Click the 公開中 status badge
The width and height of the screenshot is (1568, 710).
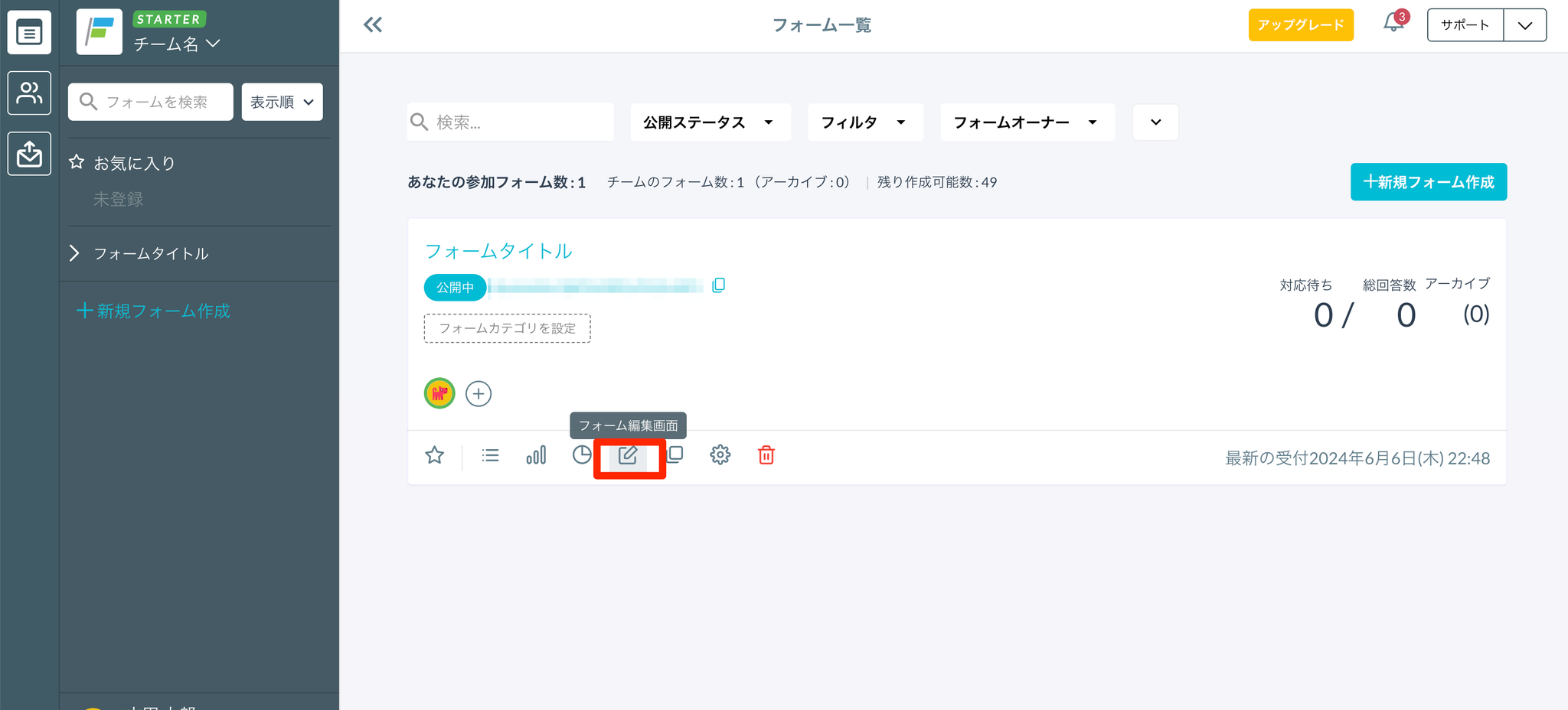pyautogui.click(x=455, y=288)
